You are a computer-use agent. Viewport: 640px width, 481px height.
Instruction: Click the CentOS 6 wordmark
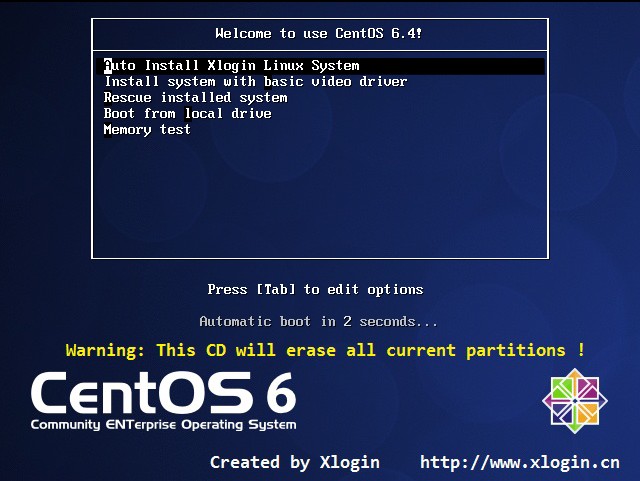163,393
